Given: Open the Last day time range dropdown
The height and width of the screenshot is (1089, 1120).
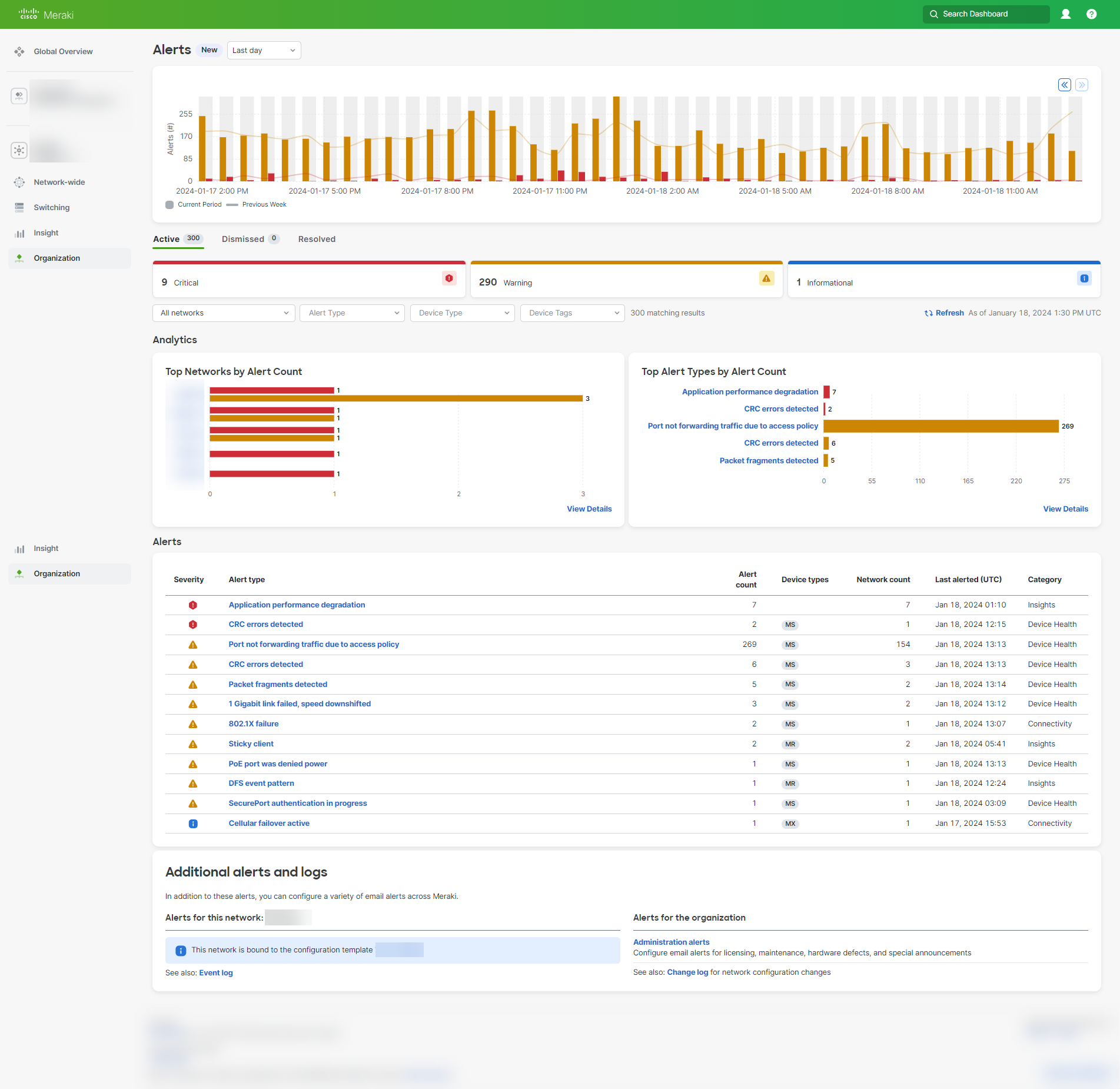Looking at the screenshot, I should (x=264, y=50).
